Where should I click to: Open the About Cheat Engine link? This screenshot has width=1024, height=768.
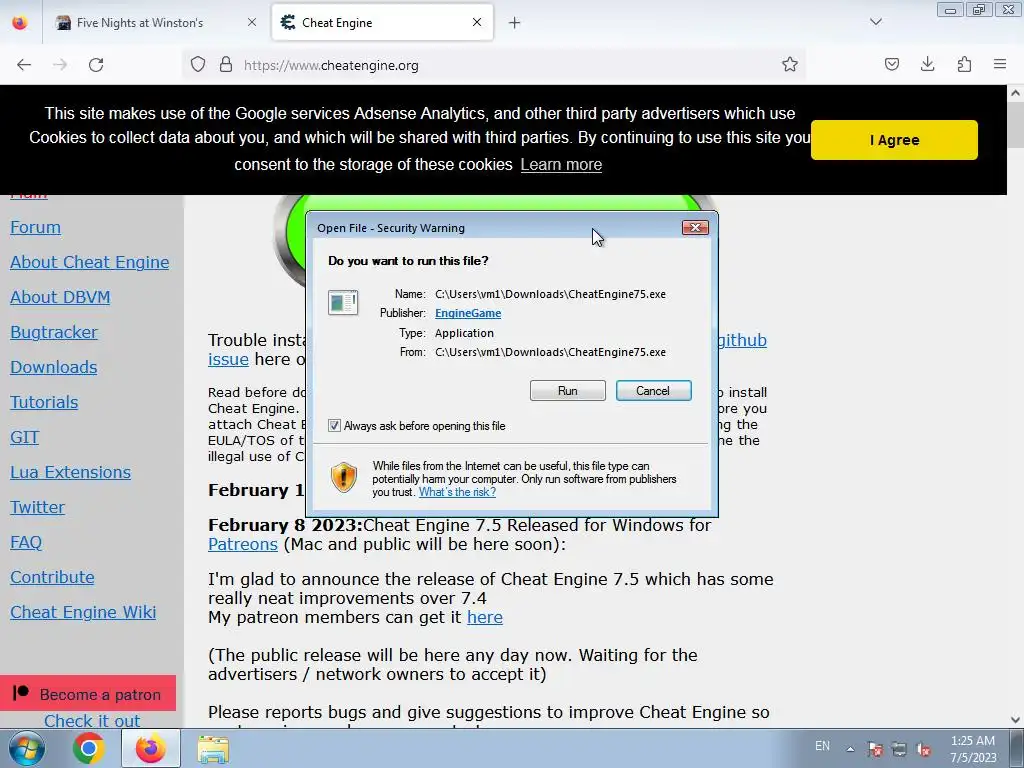89,262
